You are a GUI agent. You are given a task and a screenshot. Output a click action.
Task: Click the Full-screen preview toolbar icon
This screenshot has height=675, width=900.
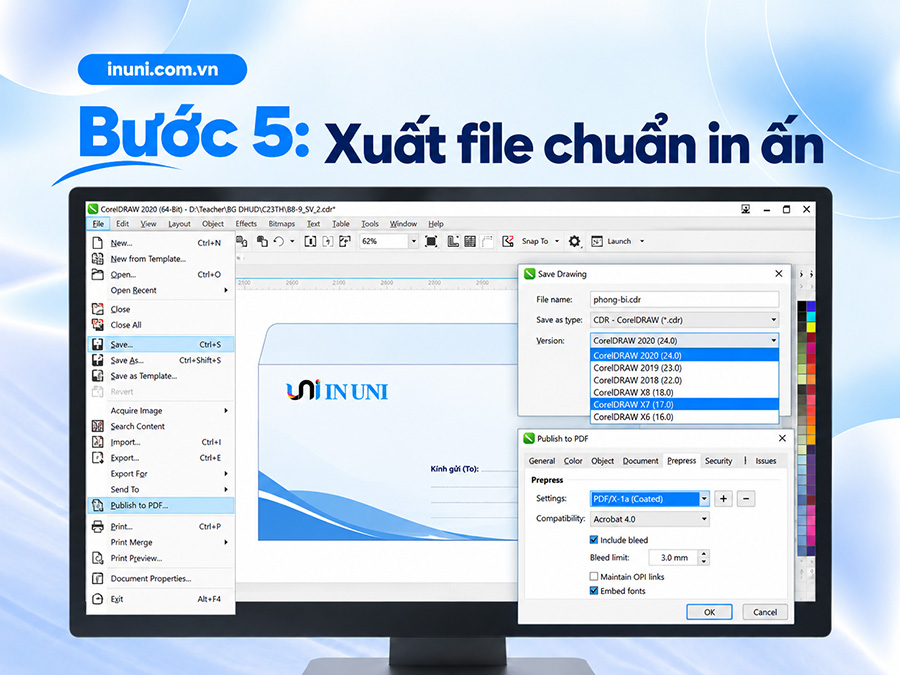point(431,241)
